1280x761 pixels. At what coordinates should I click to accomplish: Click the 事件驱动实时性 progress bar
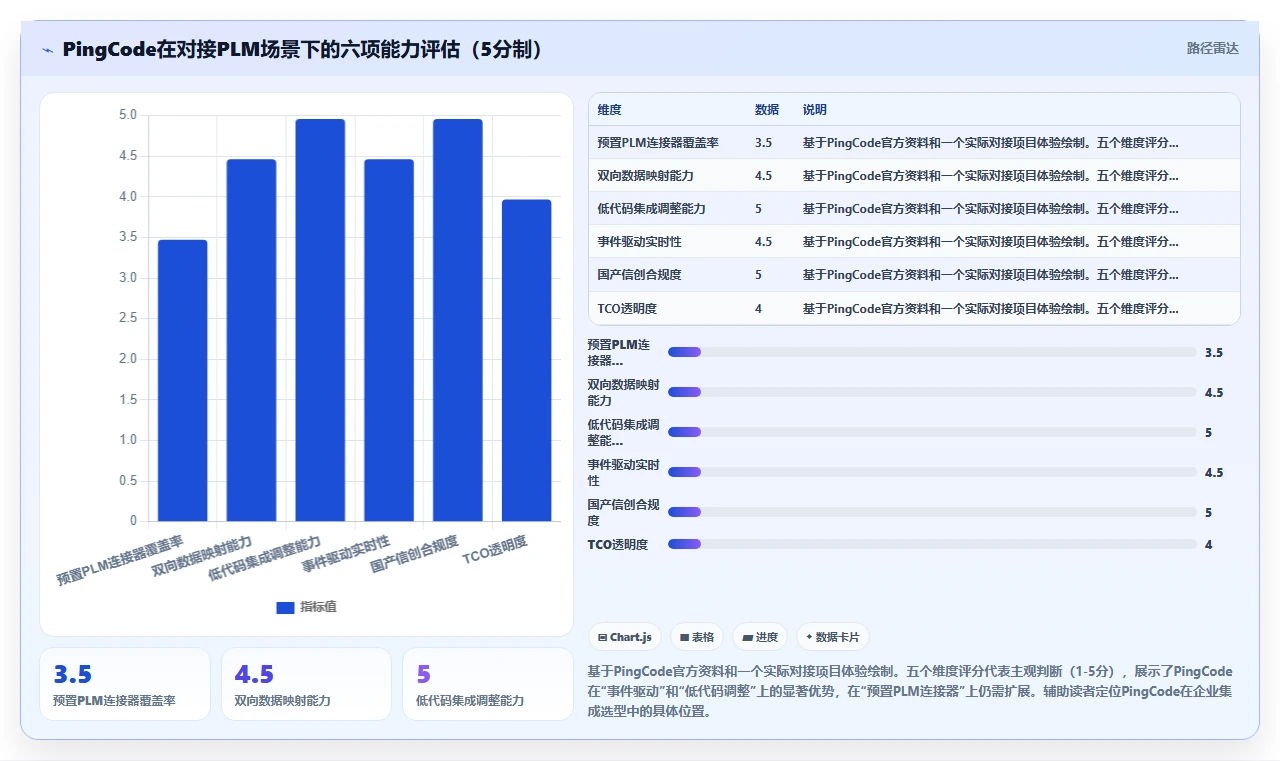tap(932, 472)
